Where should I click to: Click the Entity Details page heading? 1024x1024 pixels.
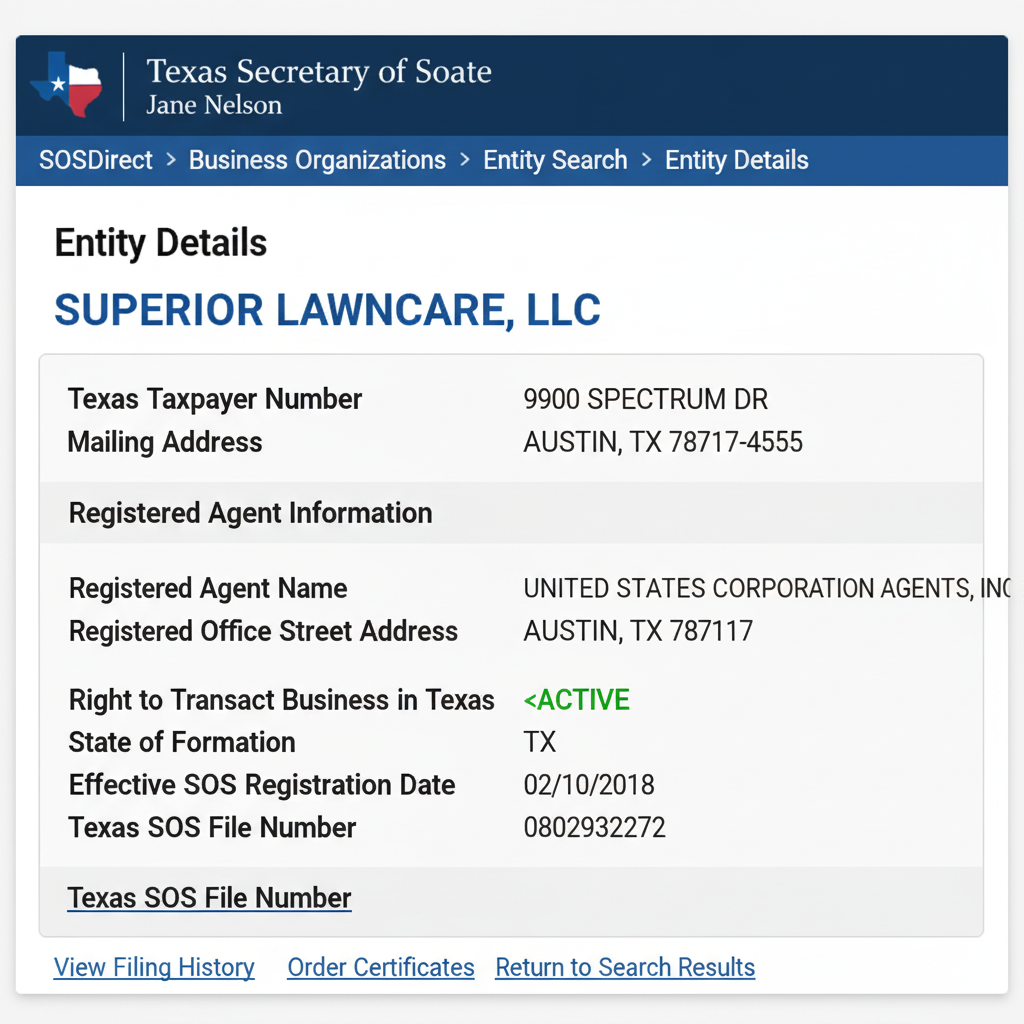click(161, 243)
